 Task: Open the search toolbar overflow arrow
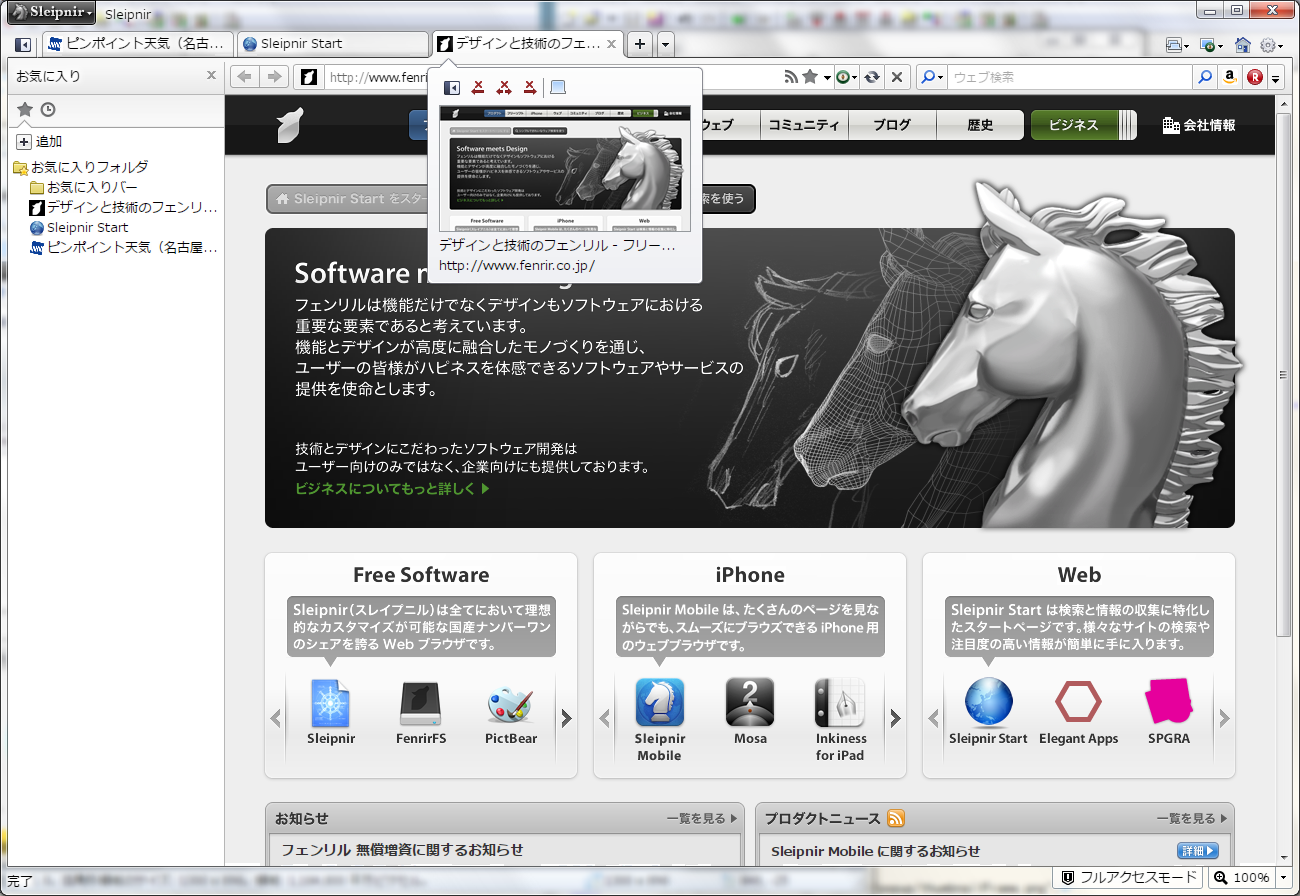[x=1276, y=77]
